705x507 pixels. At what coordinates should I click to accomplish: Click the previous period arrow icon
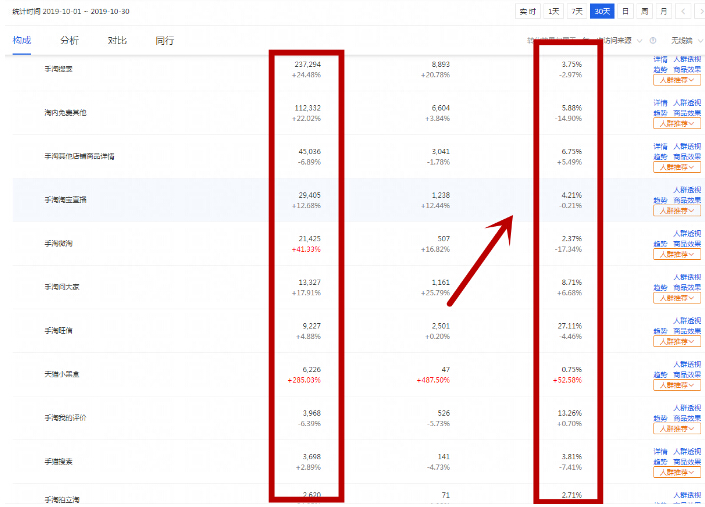[x=683, y=11]
